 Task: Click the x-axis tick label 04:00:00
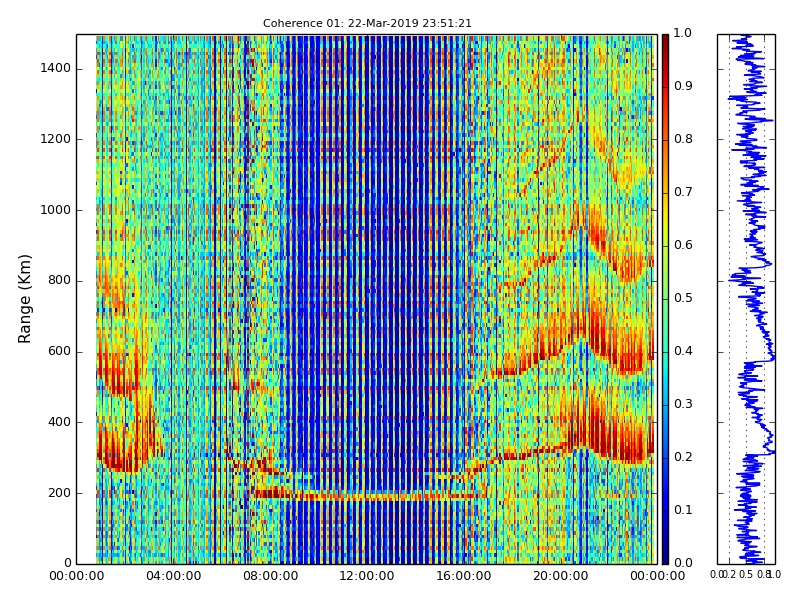point(173,577)
